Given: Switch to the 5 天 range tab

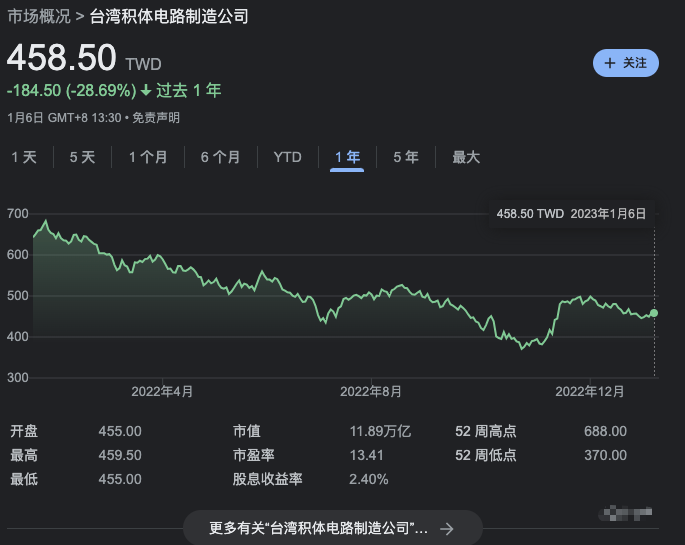Looking at the screenshot, I should [82, 157].
